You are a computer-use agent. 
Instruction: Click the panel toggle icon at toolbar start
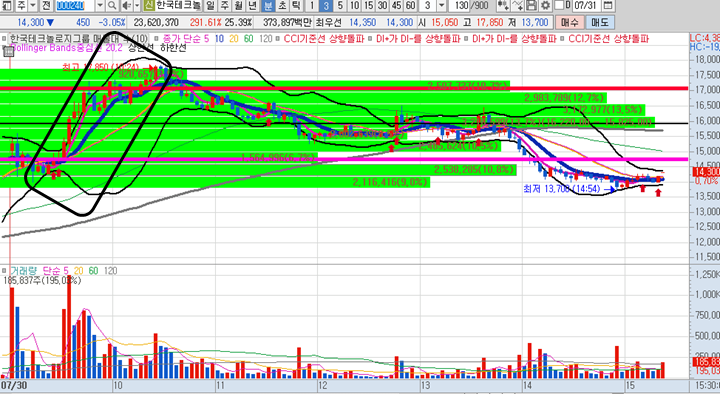[x=8, y=6]
